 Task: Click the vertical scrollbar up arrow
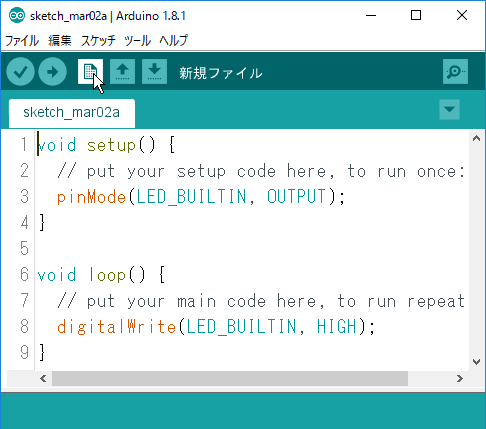tap(476, 138)
